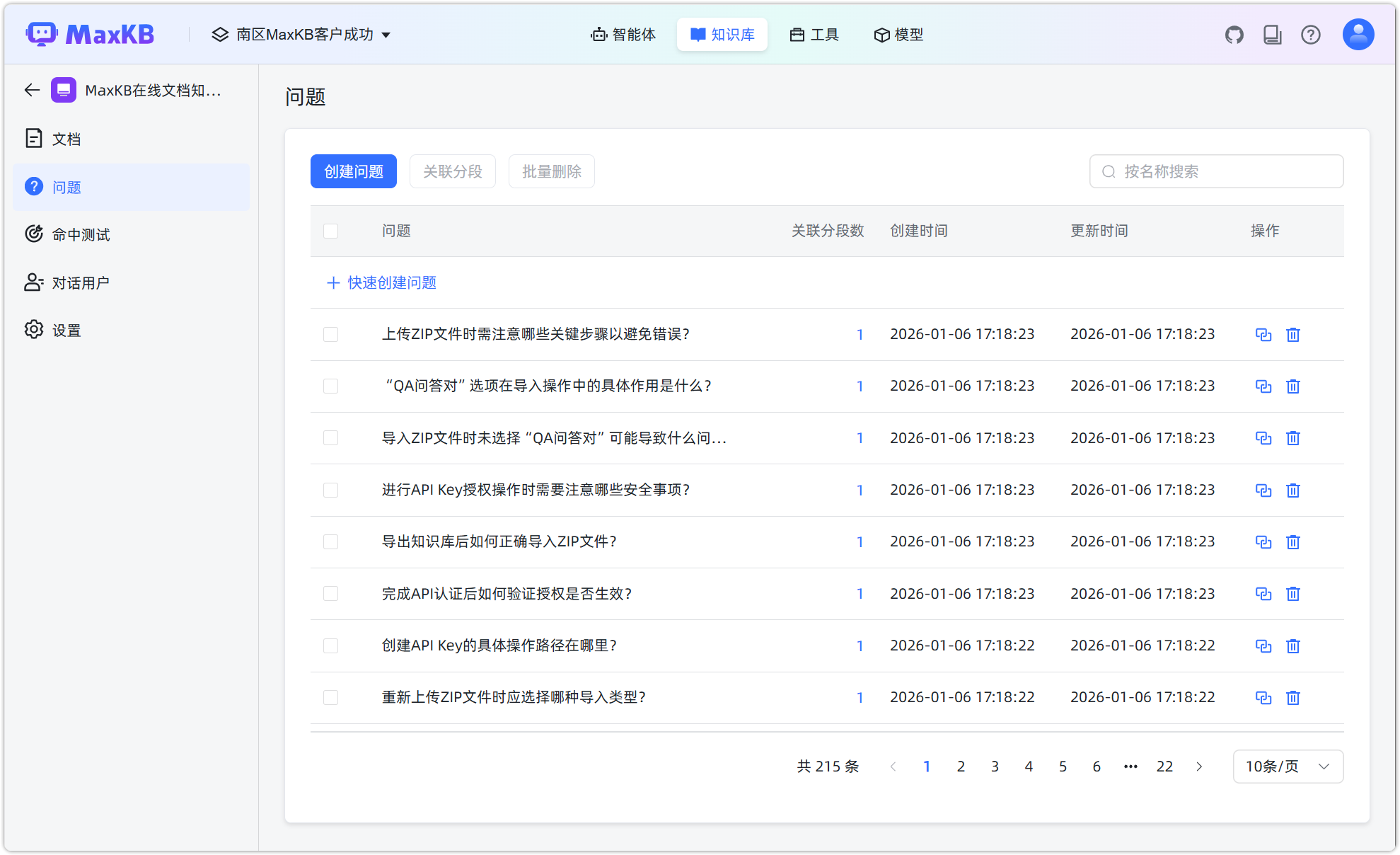The image size is (1400, 855).
Task: Open 命中测试 in the sidebar
Action: (80, 234)
